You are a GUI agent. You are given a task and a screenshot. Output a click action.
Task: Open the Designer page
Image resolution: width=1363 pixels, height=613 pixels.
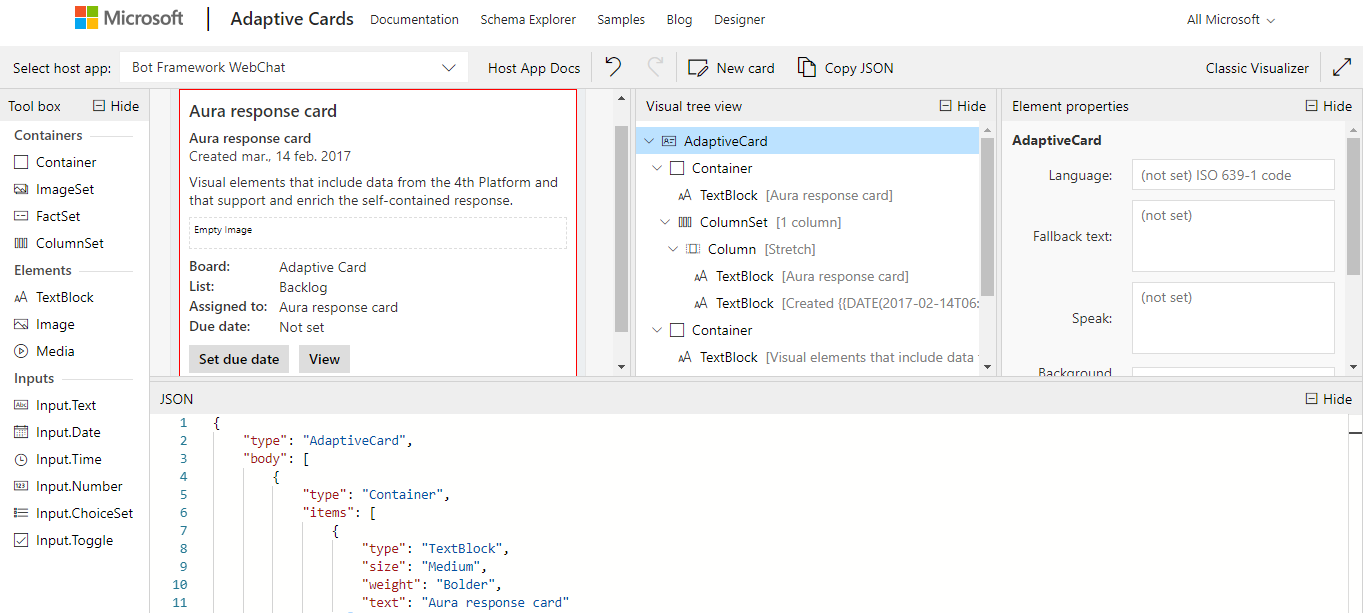(740, 19)
